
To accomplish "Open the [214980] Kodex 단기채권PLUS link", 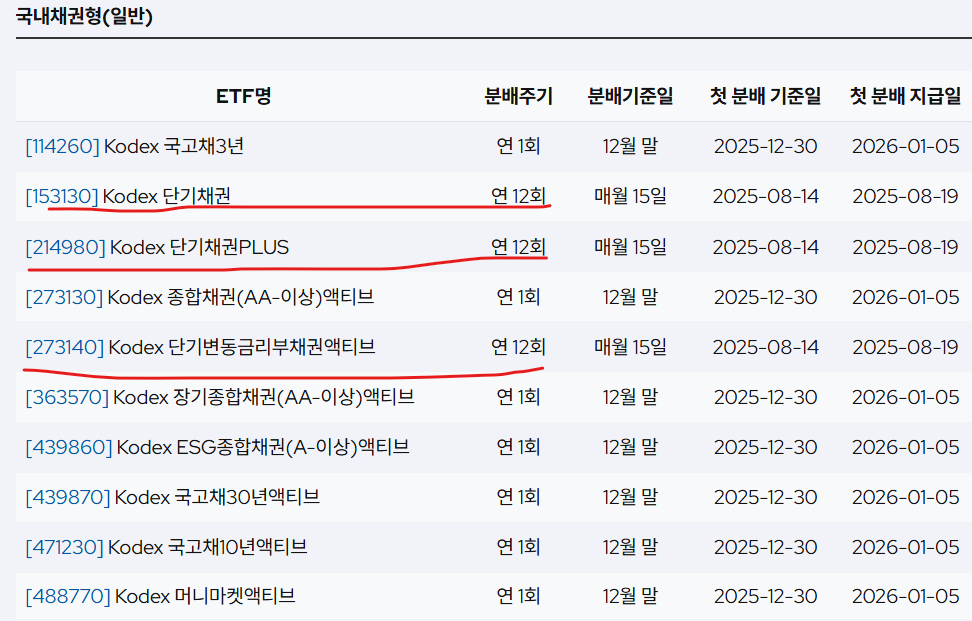I will coord(157,247).
